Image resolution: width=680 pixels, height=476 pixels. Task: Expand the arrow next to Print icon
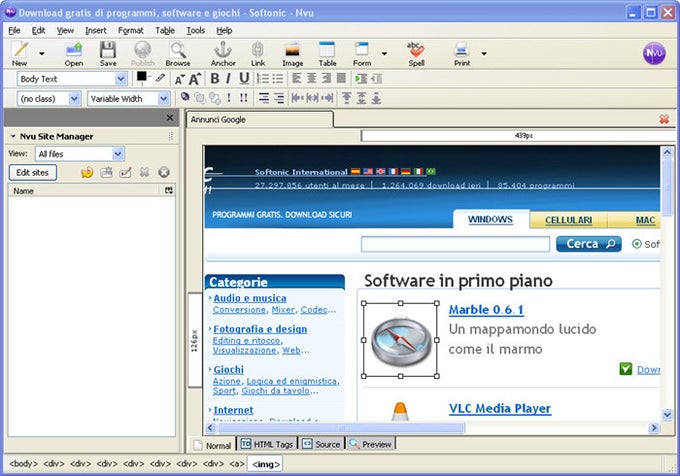(x=484, y=53)
